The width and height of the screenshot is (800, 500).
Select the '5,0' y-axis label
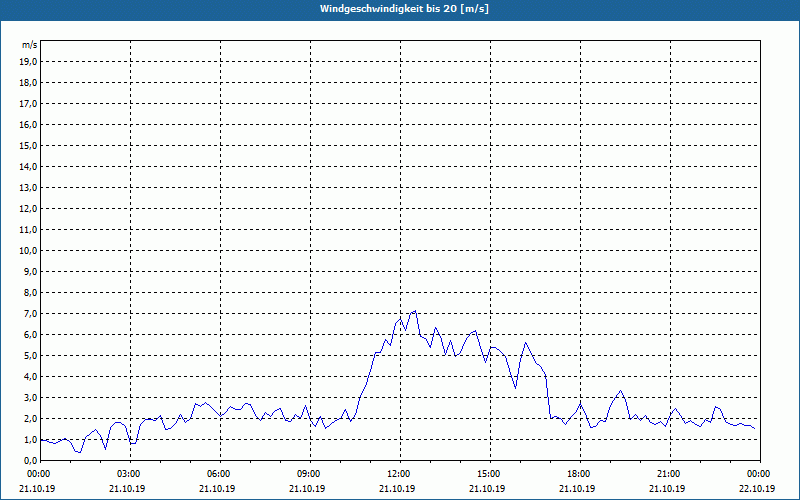30,356
